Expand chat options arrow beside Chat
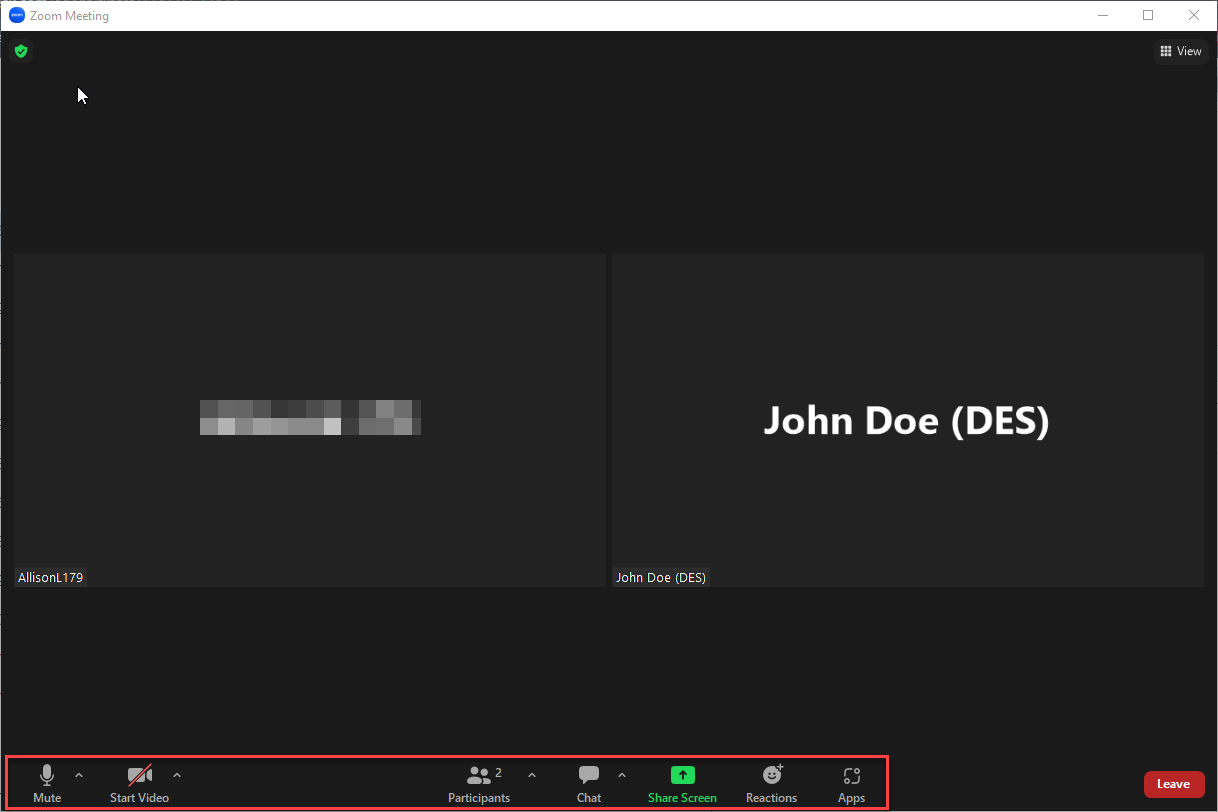Image resolution: width=1218 pixels, height=812 pixels. coord(622,775)
